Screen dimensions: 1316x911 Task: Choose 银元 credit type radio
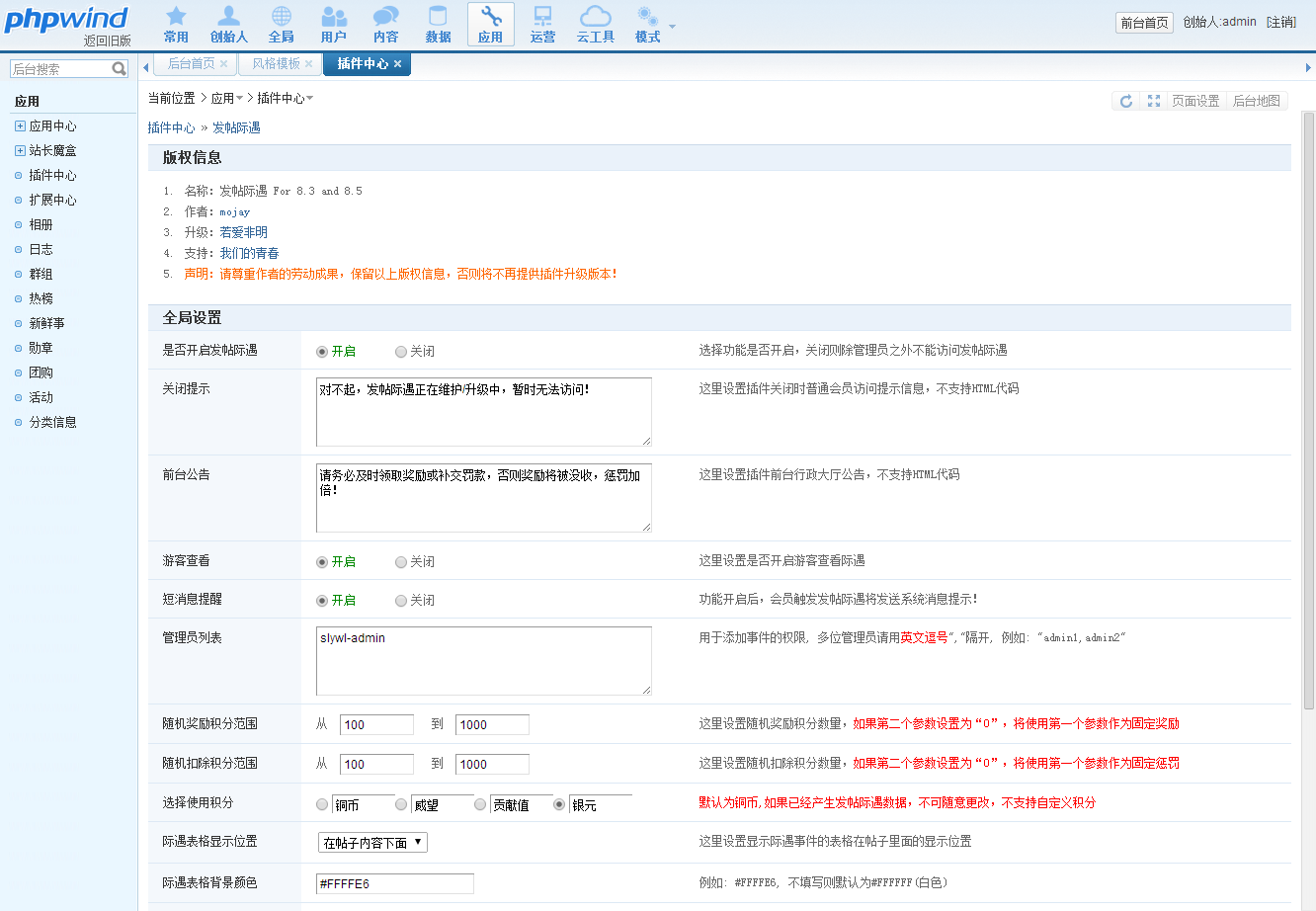click(559, 804)
